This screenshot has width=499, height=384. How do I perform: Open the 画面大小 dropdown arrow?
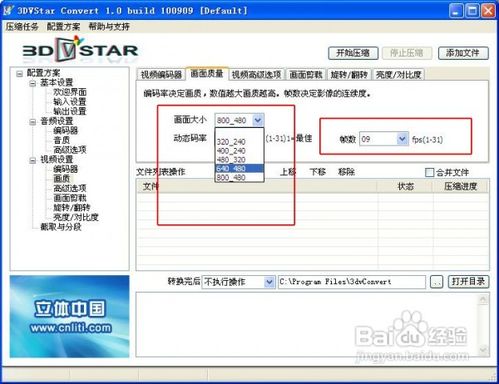click(258, 120)
